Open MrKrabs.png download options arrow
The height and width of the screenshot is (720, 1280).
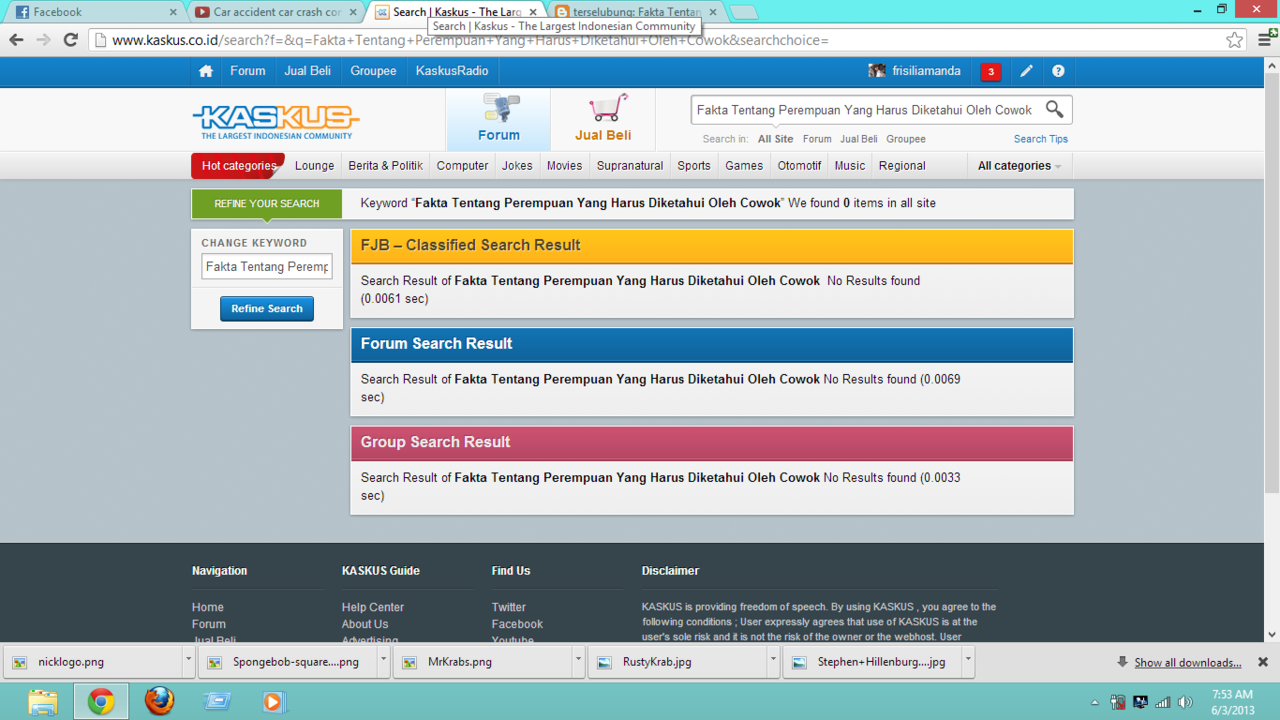pos(578,661)
